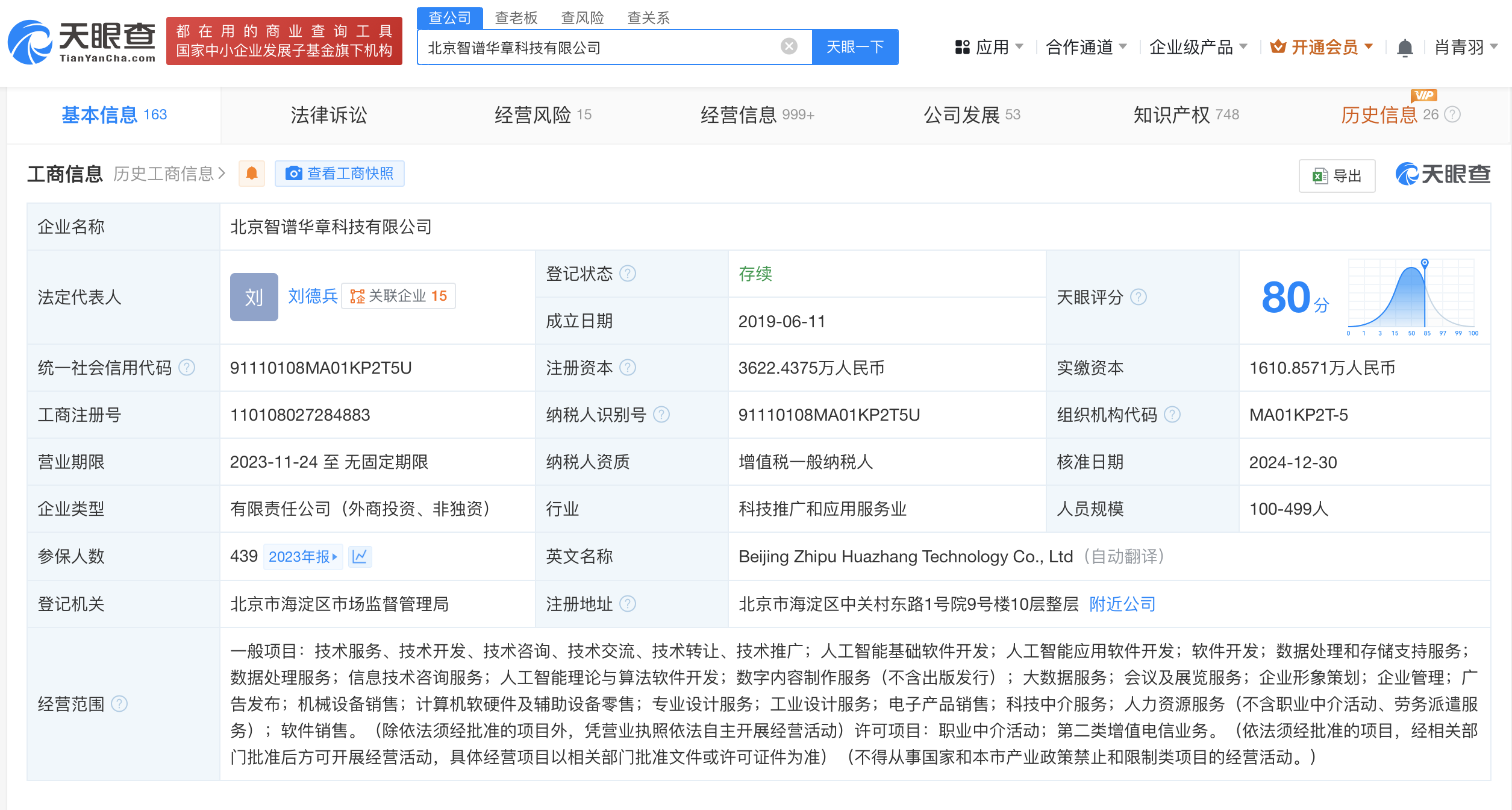Select the 查老板 search tab
This screenshot has width=1512, height=810.
(x=516, y=17)
